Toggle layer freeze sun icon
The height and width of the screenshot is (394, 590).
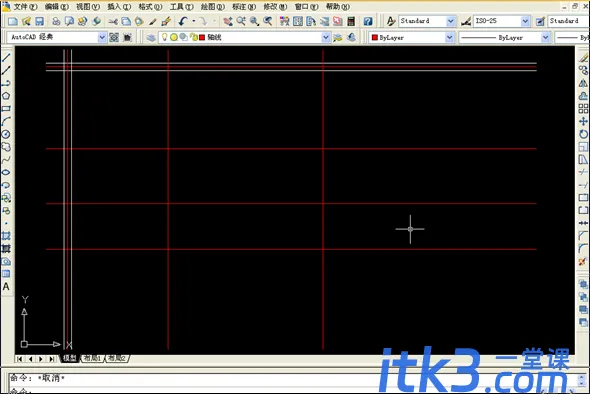coord(173,37)
